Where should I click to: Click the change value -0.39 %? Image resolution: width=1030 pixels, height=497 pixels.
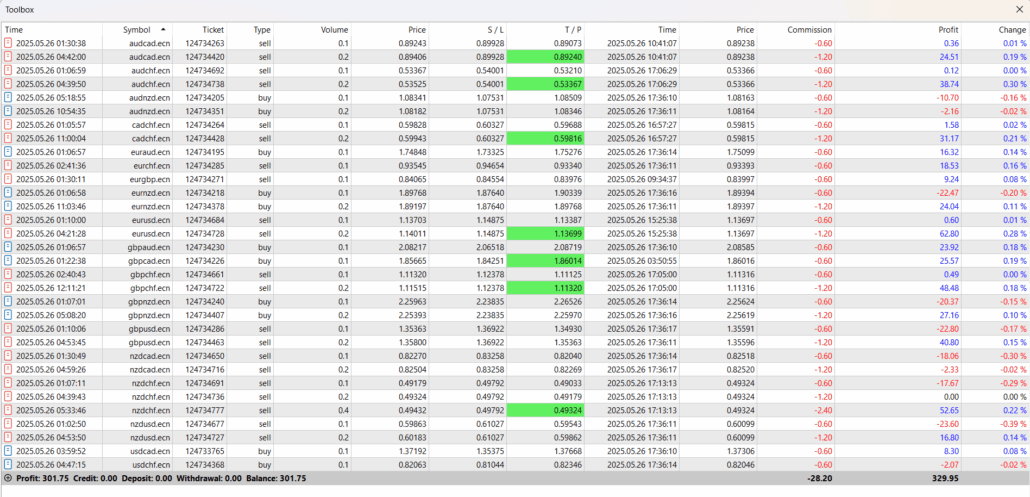coord(1012,423)
